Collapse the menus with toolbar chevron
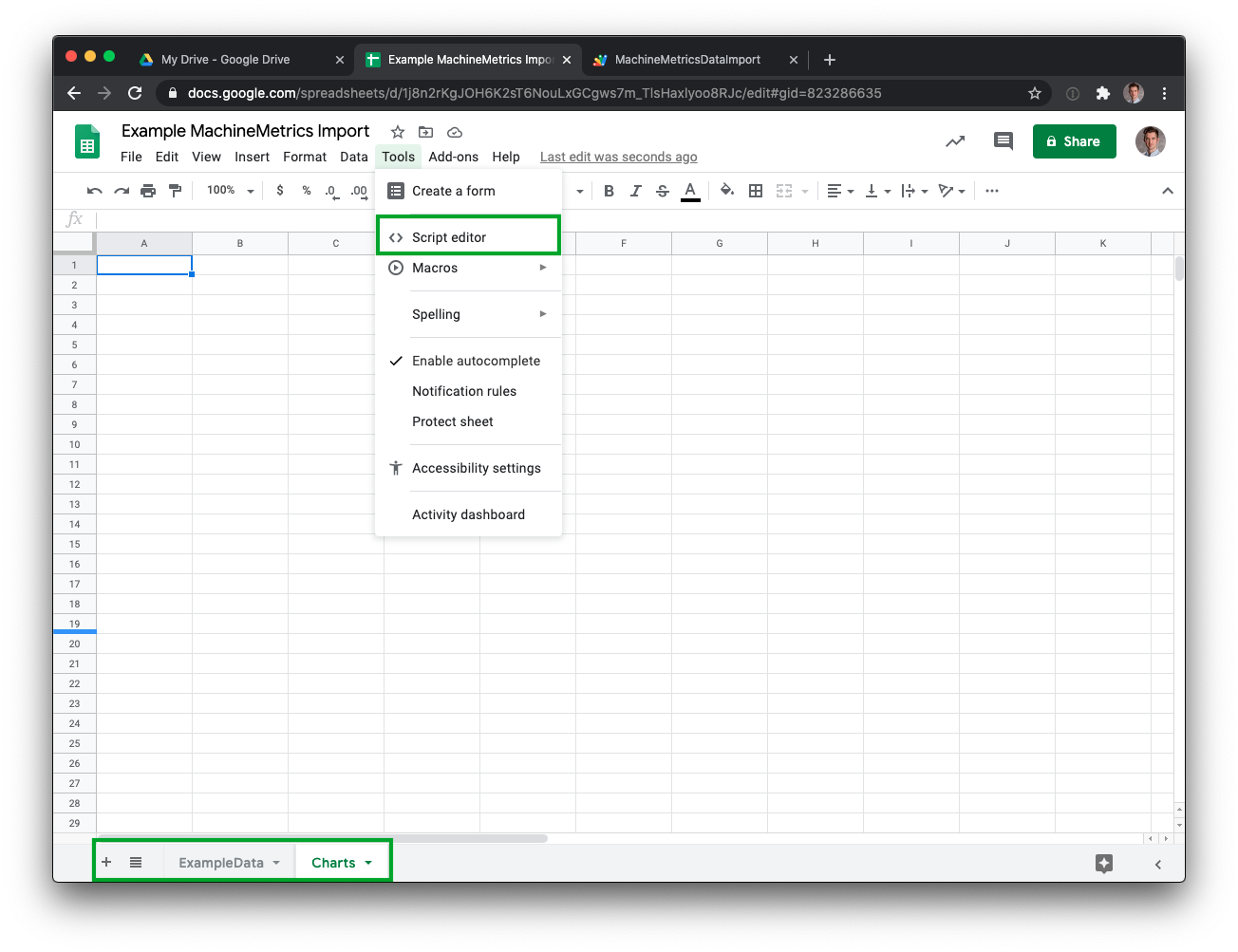This screenshot has width=1238, height=952. [x=1168, y=191]
